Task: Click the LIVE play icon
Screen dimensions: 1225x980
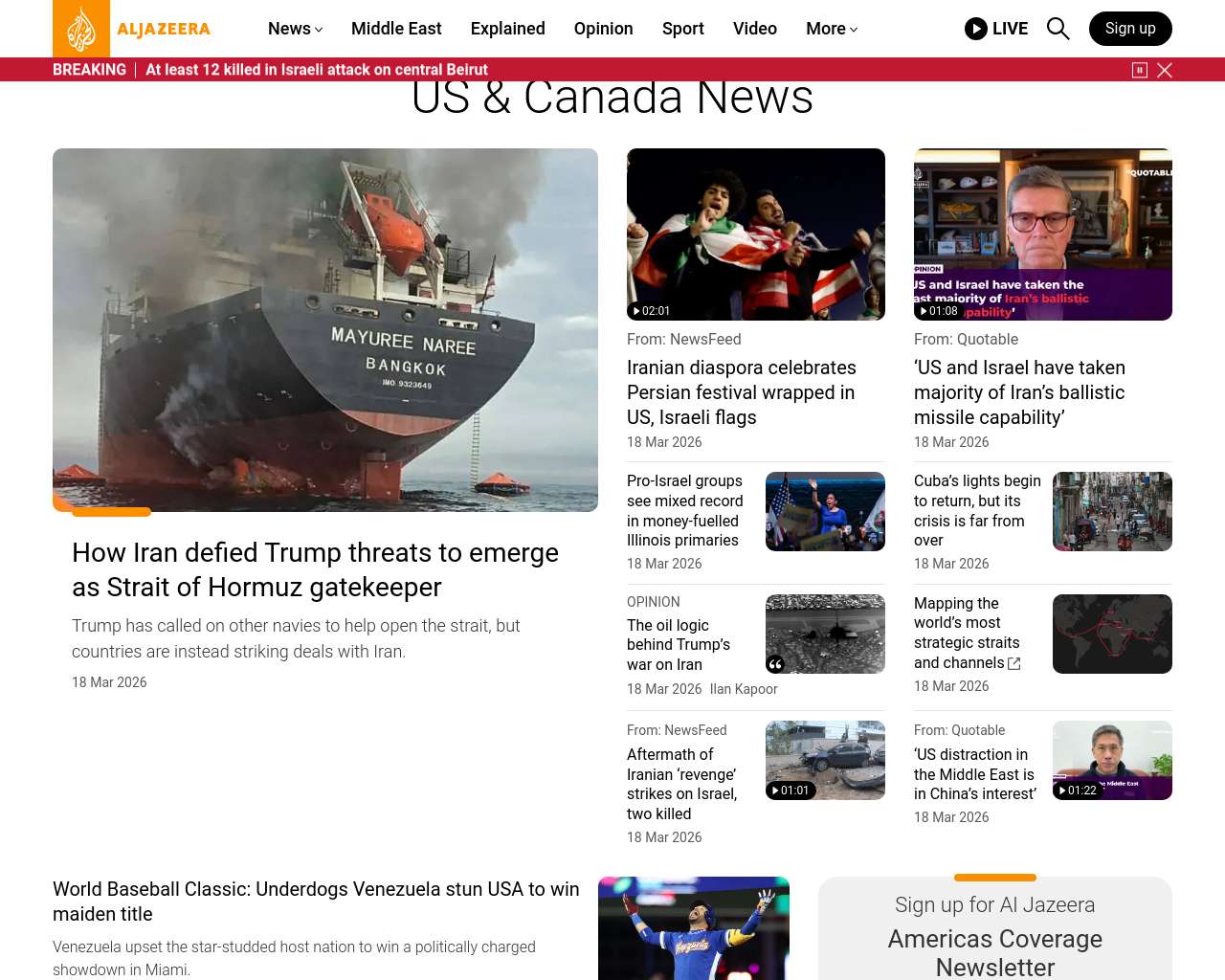Action: pyautogui.click(x=975, y=29)
